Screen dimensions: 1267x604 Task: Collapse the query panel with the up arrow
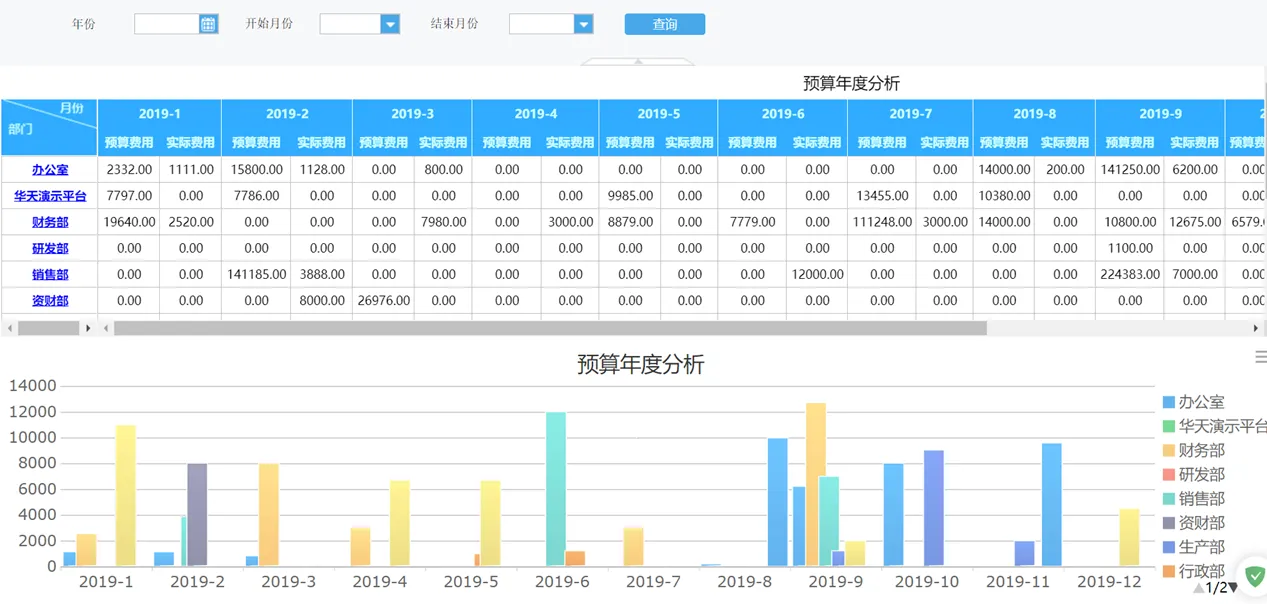[x=637, y=62]
